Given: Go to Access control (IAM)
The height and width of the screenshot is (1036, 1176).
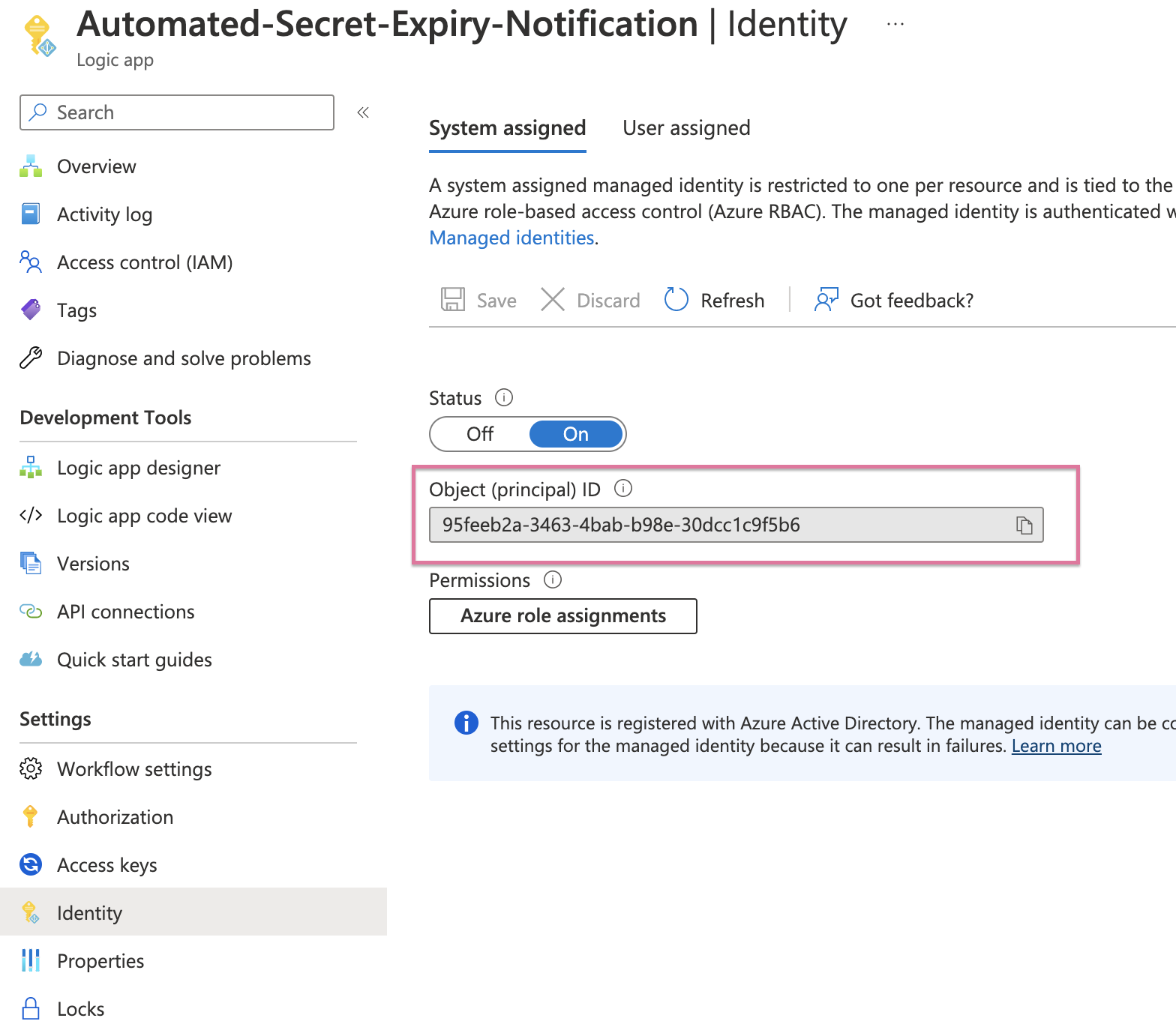Looking at the screenshot, I should (x=145, y=262).
